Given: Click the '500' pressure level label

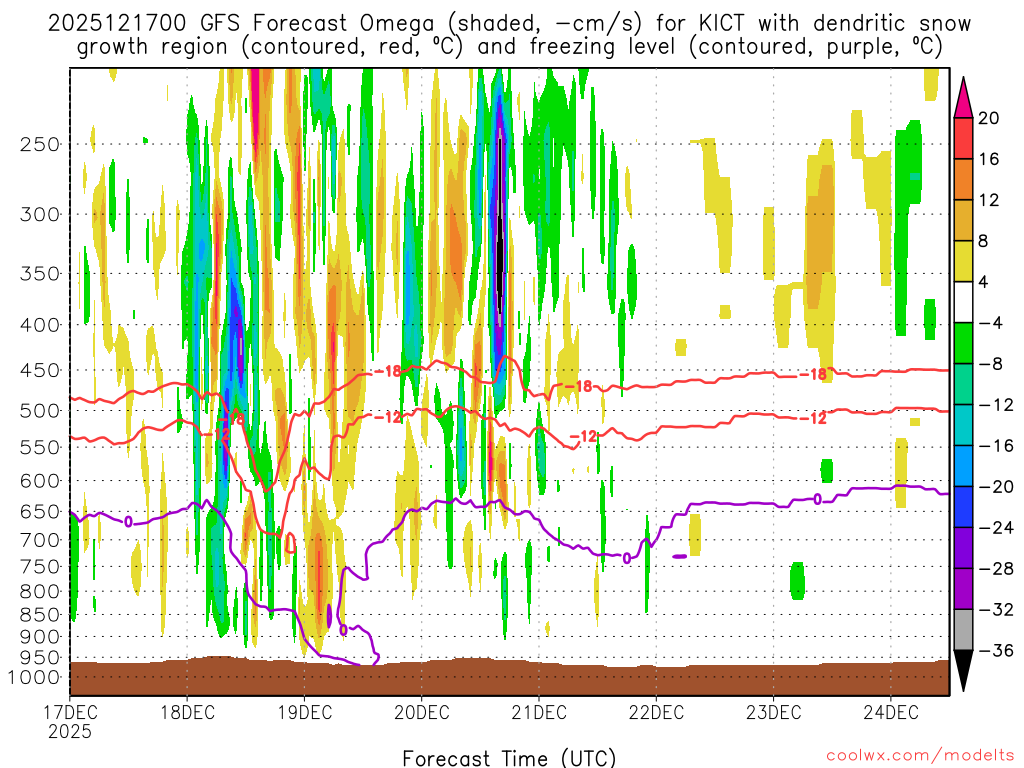Looking at the screenshot, I should 39,411.
